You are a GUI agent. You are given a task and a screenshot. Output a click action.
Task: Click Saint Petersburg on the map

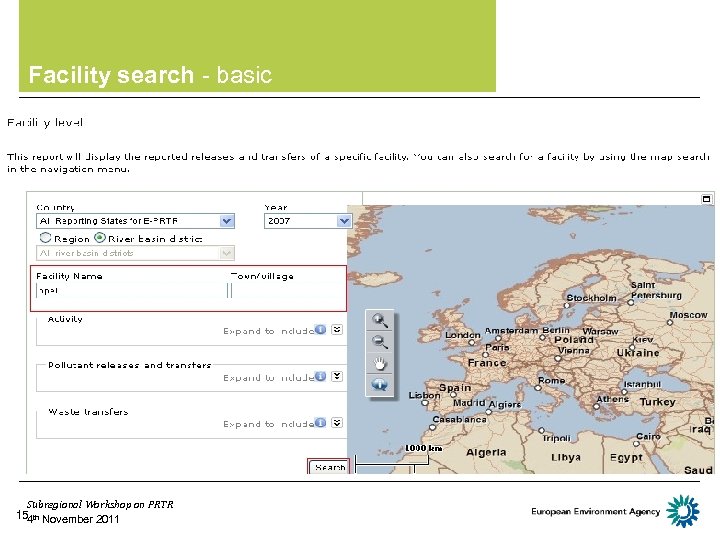tap(656, 290)
